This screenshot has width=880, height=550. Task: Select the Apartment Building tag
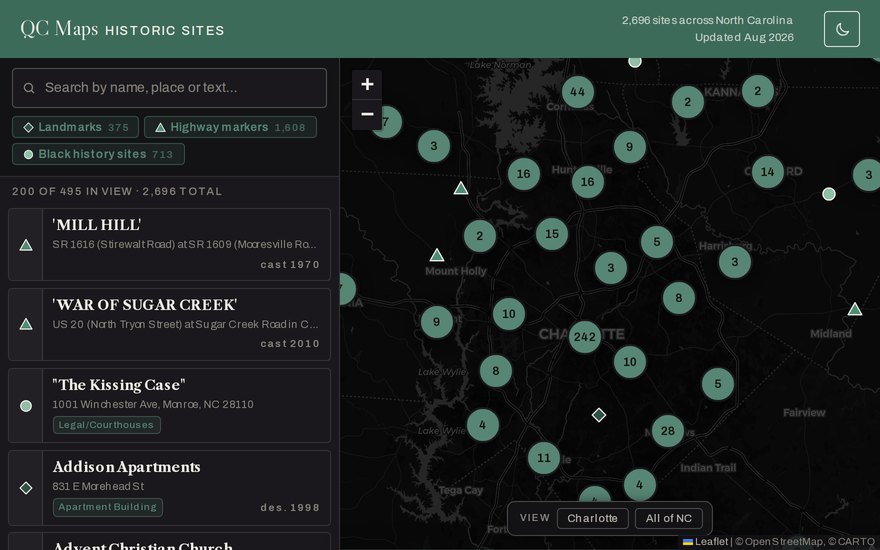coord(108,507)
